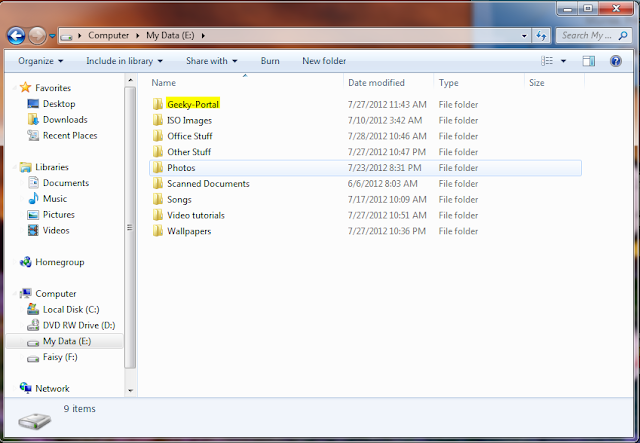Click the navigation pane scrollbar thumb
640x443 pixels.
pos(130,227)
